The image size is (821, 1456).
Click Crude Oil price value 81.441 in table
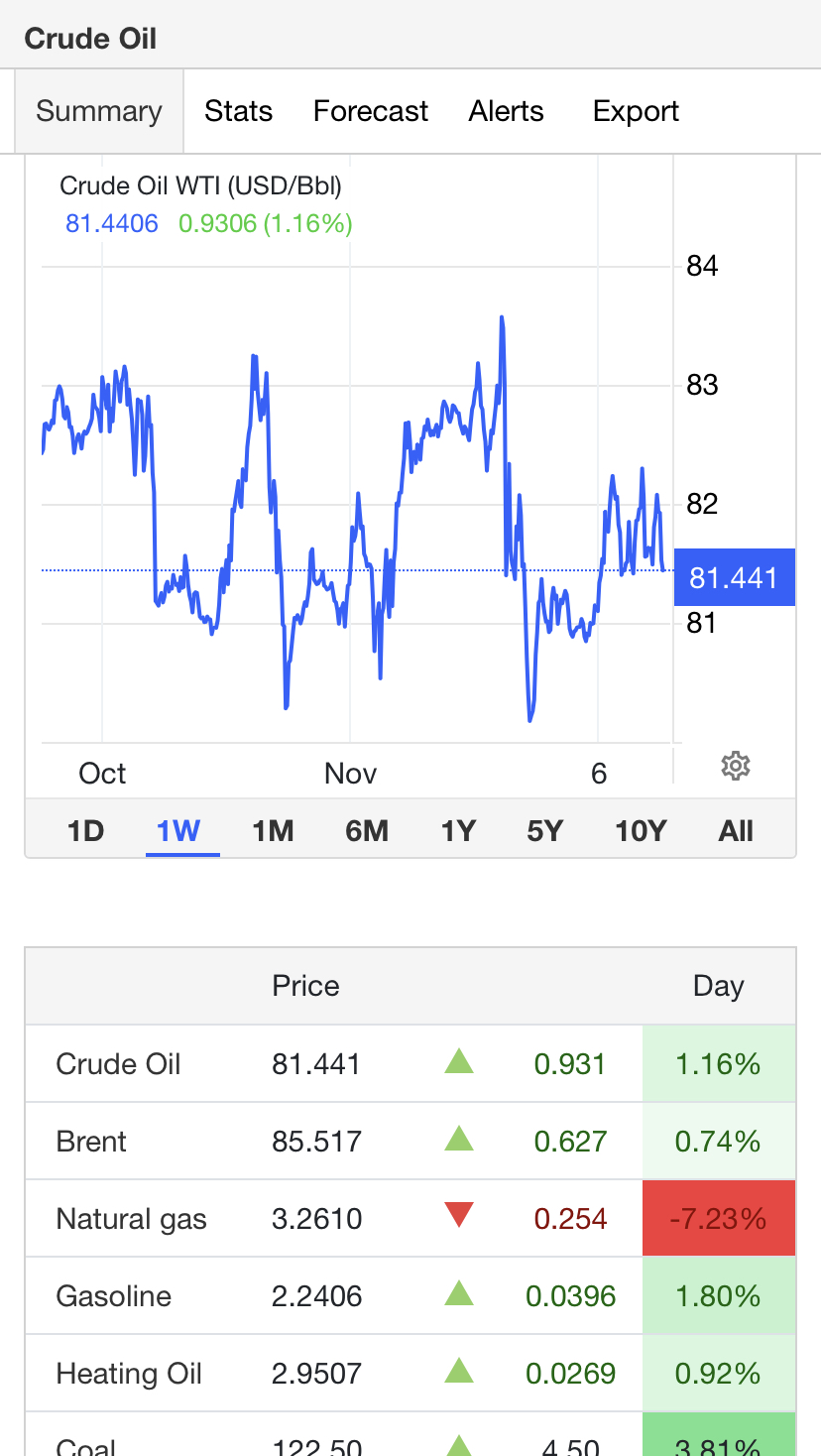click(316, 1064)
